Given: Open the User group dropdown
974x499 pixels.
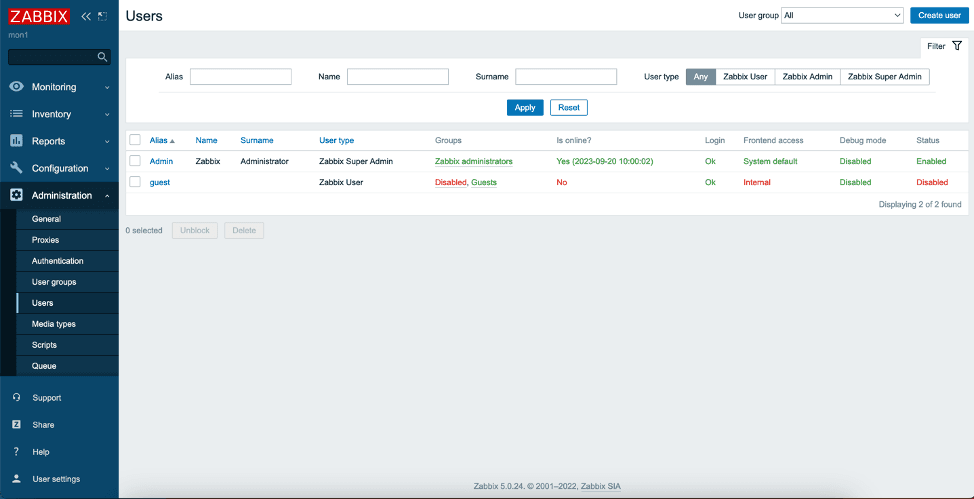Looking at the screenshot, I should [x=842, y=16].
